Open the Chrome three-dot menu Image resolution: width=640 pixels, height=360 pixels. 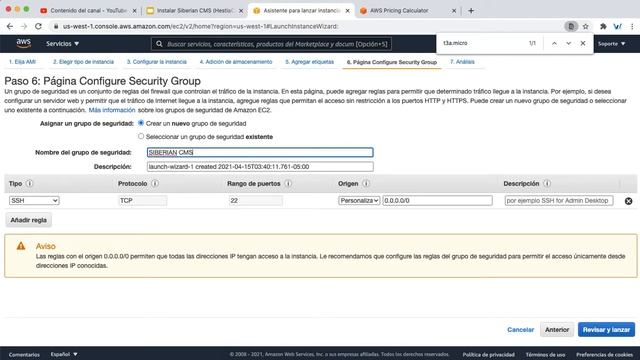(632, 26)
